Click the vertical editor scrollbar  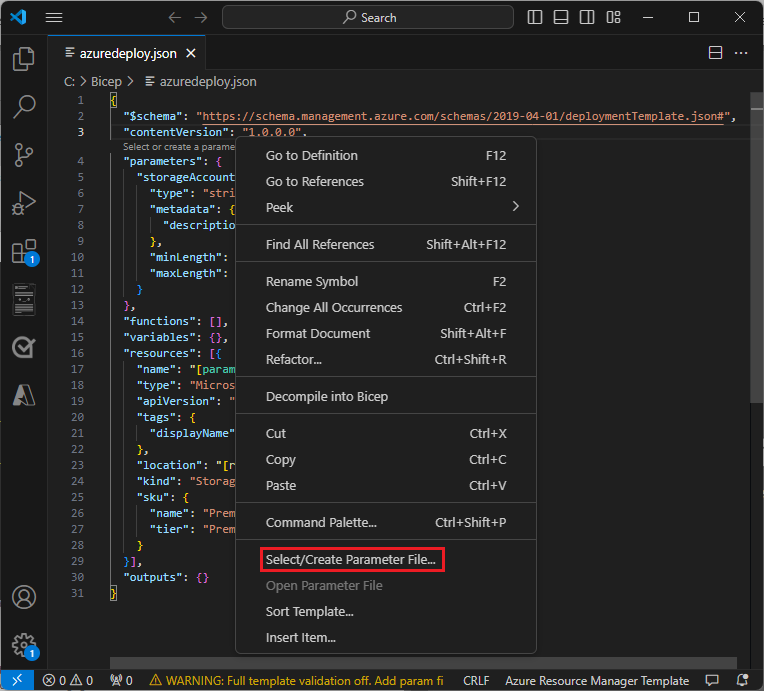756,249
